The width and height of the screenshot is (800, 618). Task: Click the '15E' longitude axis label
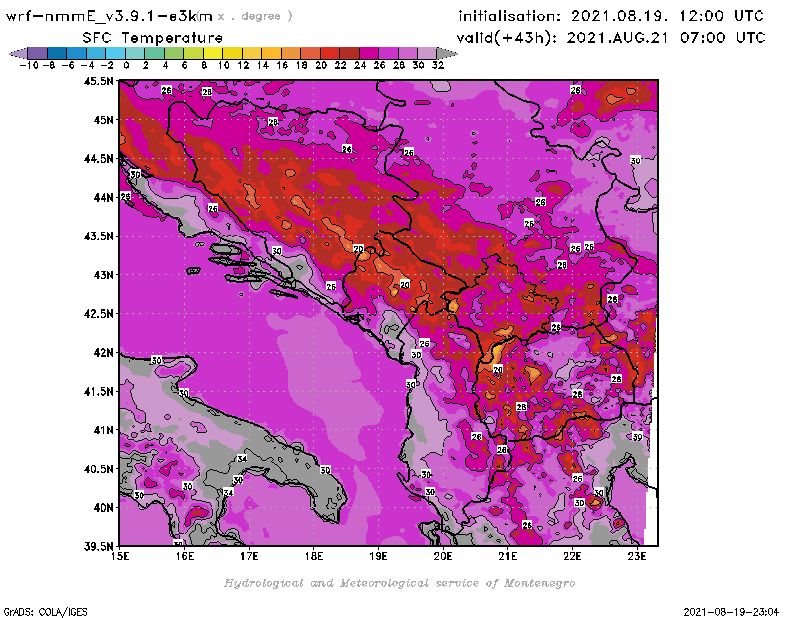[x=120, y=556]
